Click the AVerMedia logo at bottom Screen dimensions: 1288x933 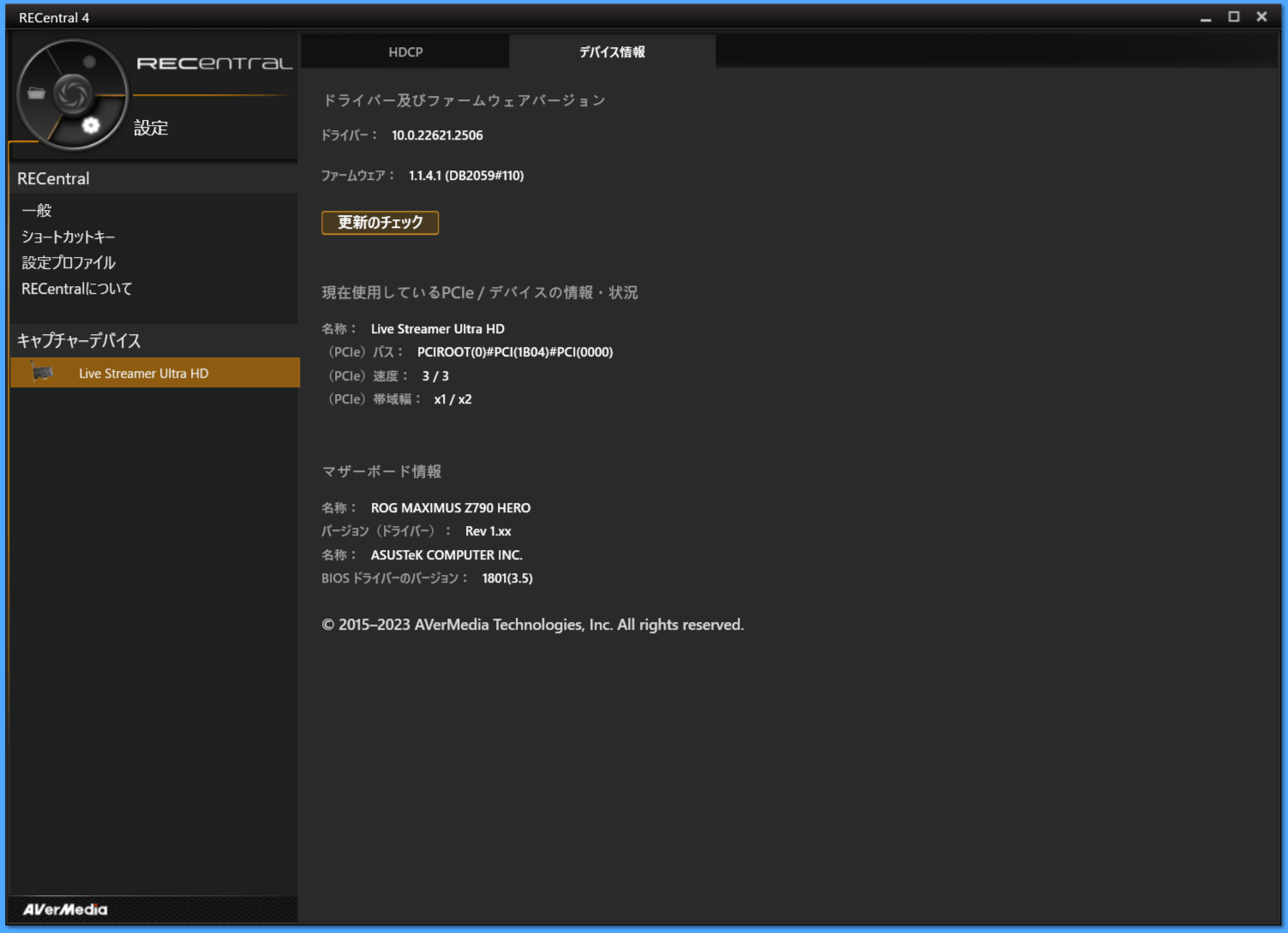[65, 909]
